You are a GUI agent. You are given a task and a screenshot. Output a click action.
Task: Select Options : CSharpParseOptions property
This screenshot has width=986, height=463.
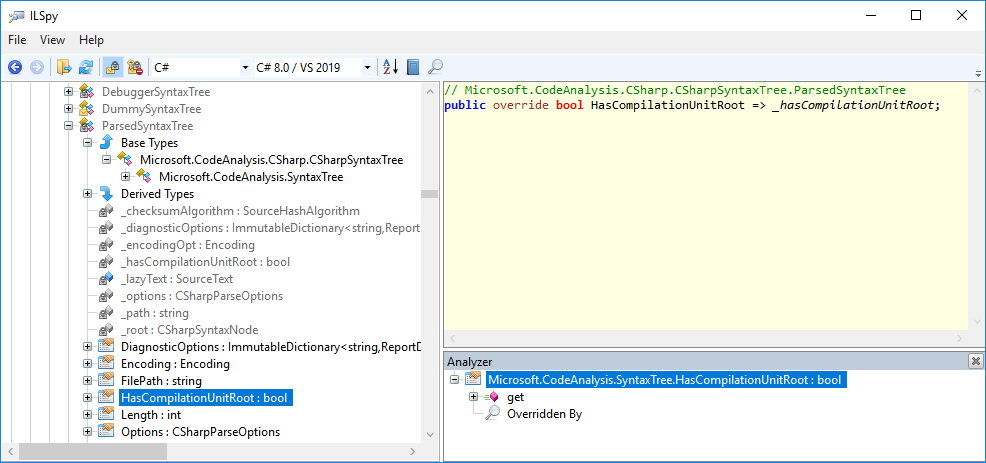pos(201,432)
